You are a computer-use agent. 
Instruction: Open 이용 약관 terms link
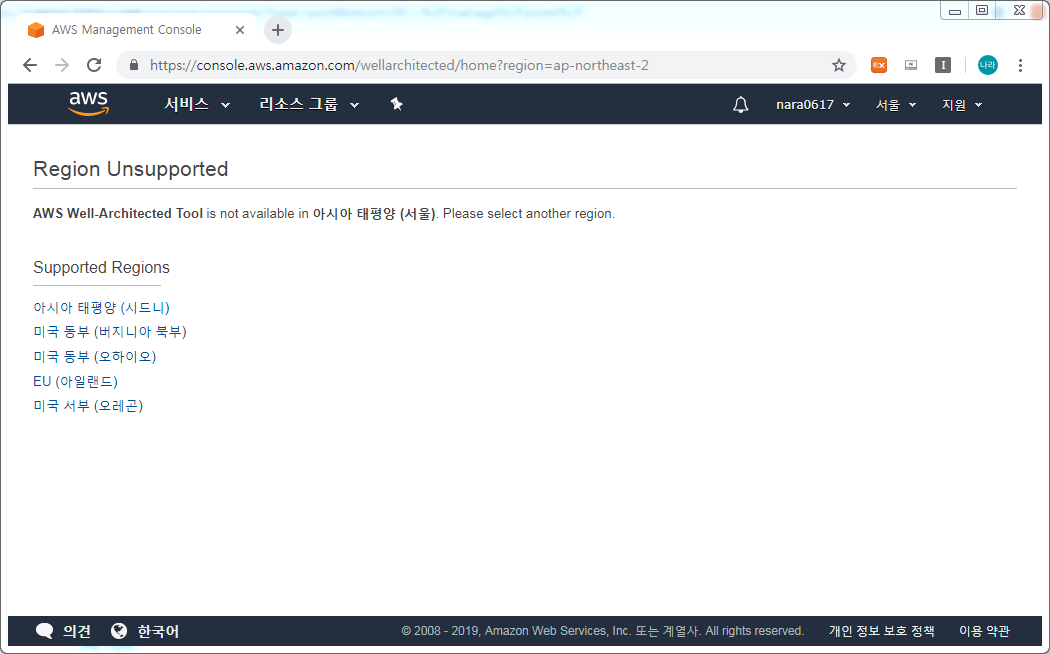pyautogui.click(x=984, y=631)
